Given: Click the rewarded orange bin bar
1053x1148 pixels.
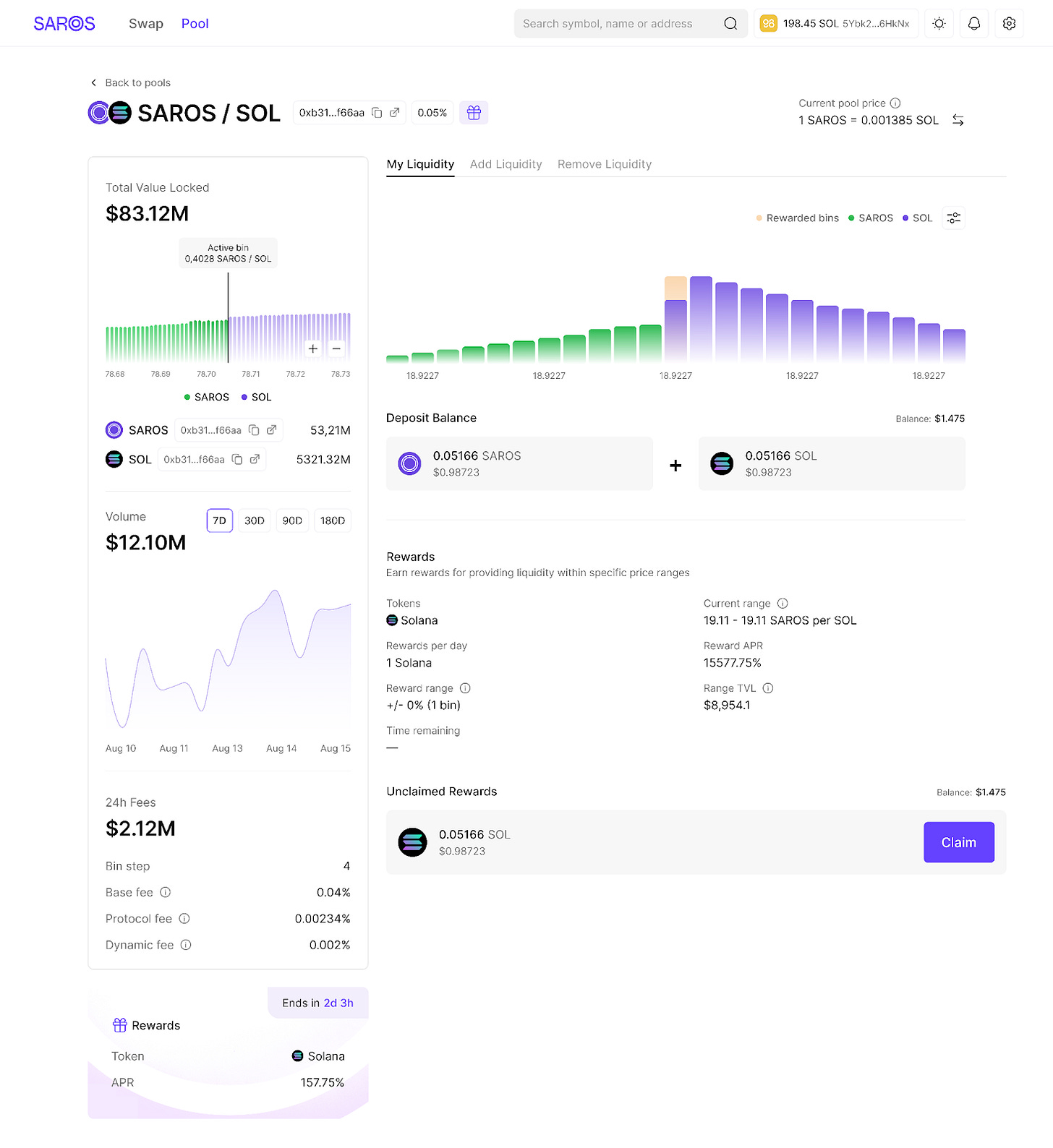Looking at the screenshot, I should tap(675, 288).
